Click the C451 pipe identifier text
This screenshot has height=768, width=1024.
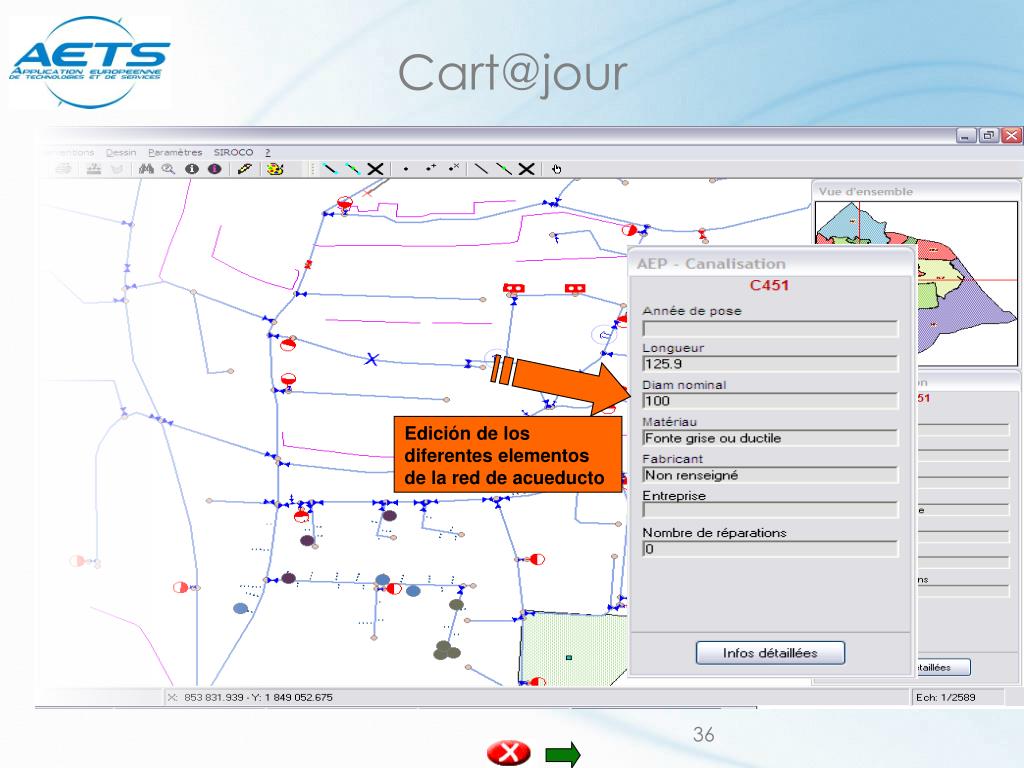(769, 285)
